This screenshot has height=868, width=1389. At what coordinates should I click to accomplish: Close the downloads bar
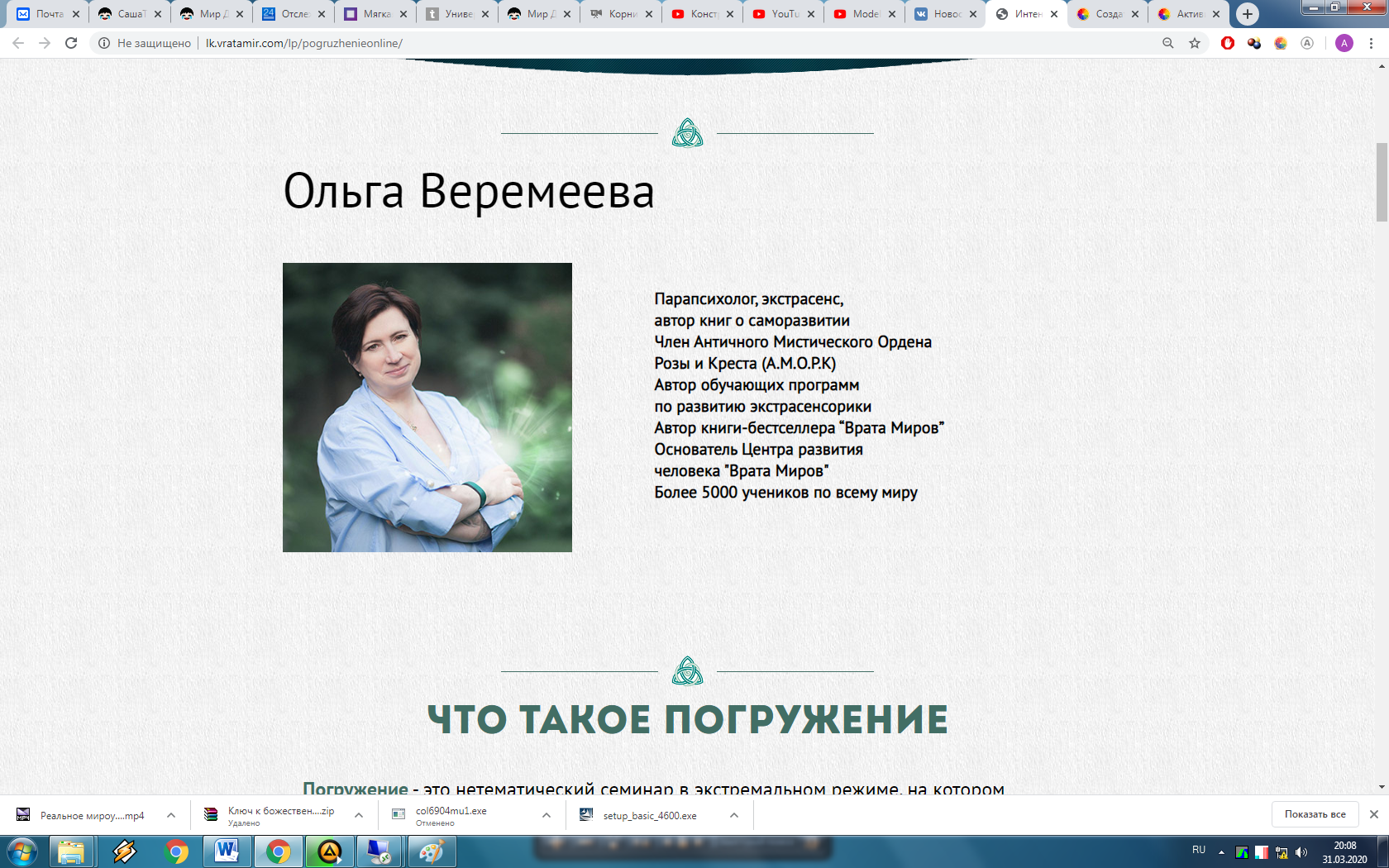[1374, 814]
